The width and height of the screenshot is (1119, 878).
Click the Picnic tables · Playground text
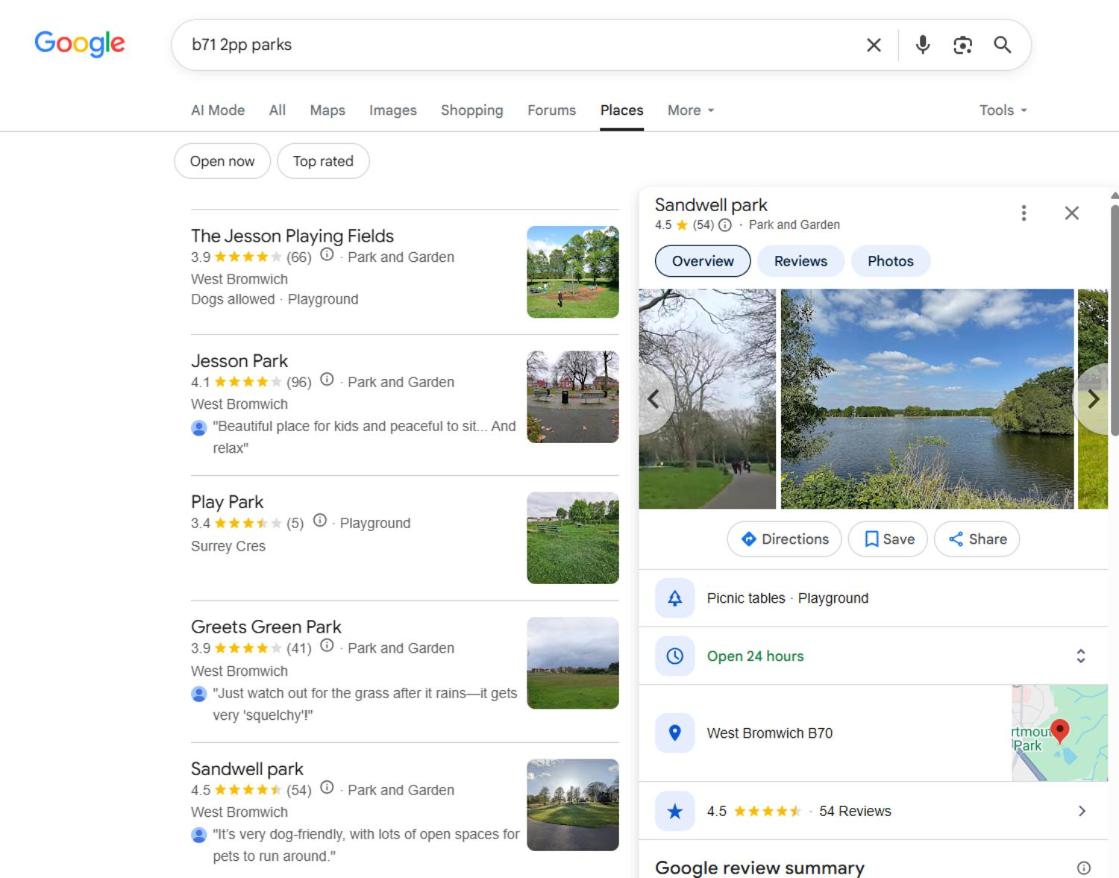coord(787,598)
